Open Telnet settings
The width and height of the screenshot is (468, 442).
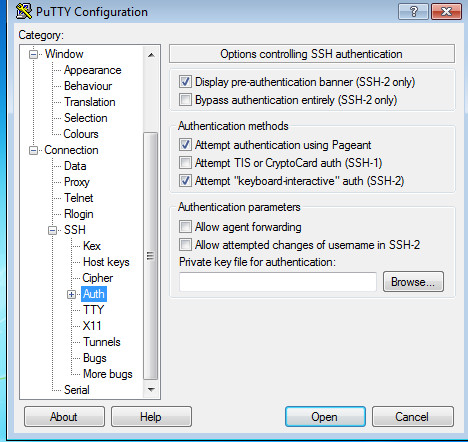coord(79,198)
